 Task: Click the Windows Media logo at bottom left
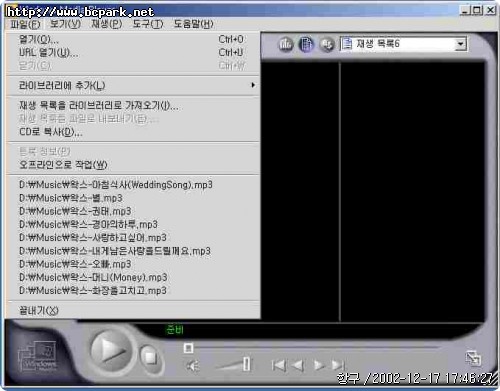(38, 357)
